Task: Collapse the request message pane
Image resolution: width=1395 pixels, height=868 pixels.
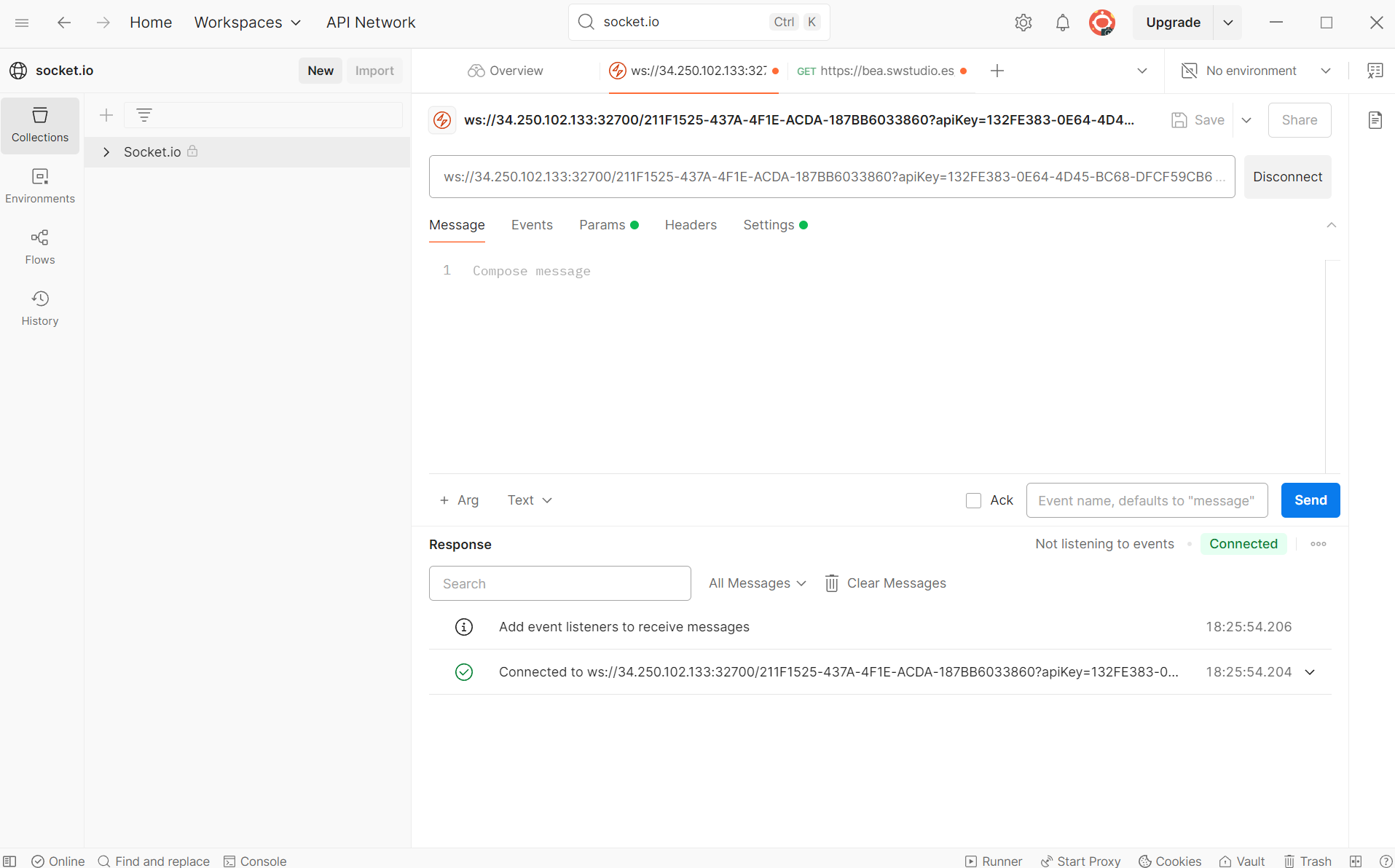Action: coord(1332,225)
